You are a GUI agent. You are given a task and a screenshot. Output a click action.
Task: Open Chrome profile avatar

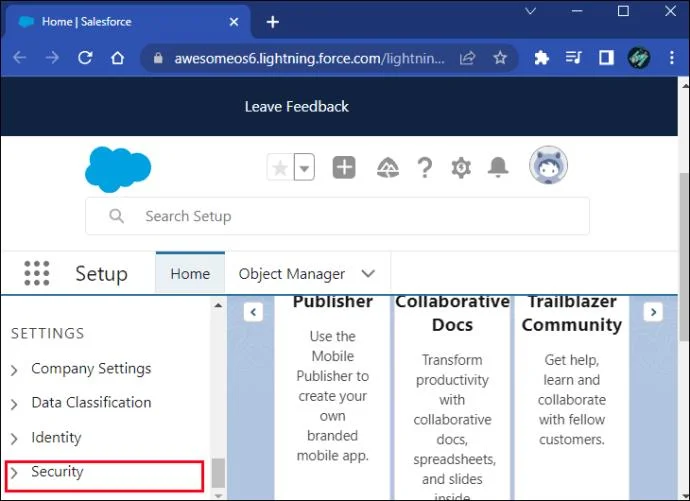639,58
